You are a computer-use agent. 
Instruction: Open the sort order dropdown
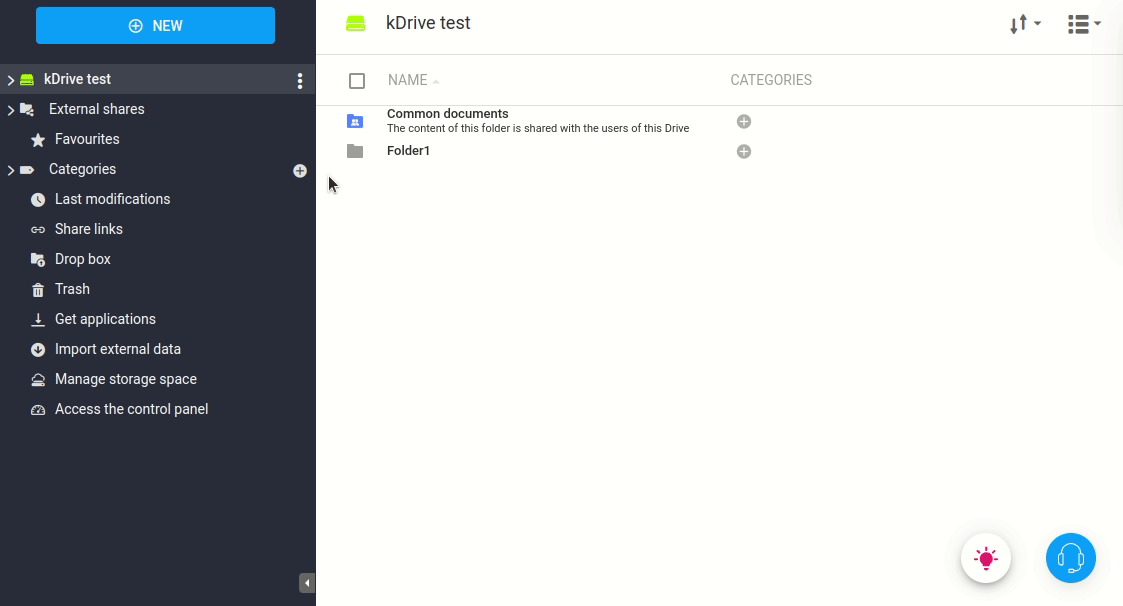[x=1025, y=25]
